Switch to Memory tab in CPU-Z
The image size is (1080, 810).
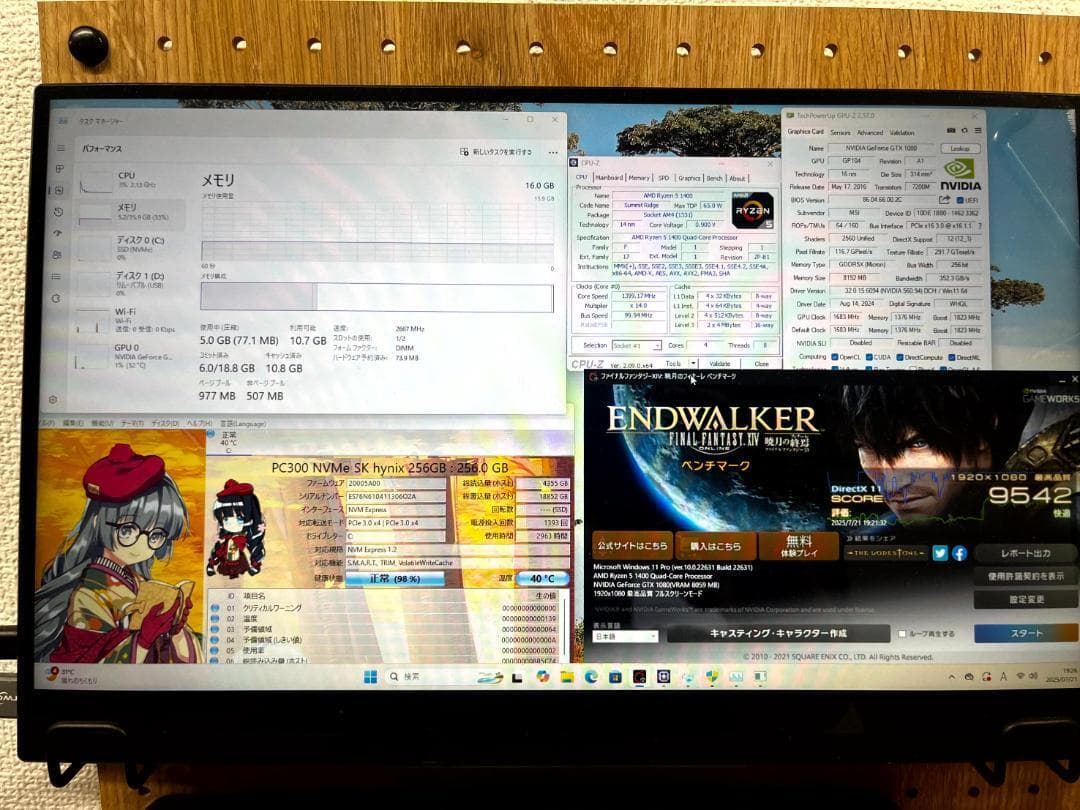pos(639,178)
